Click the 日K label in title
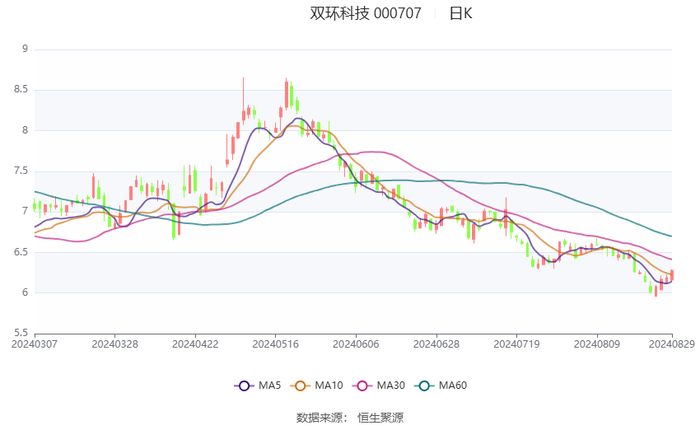This screenshot has height=426, width=700. (x=460, y=13)
